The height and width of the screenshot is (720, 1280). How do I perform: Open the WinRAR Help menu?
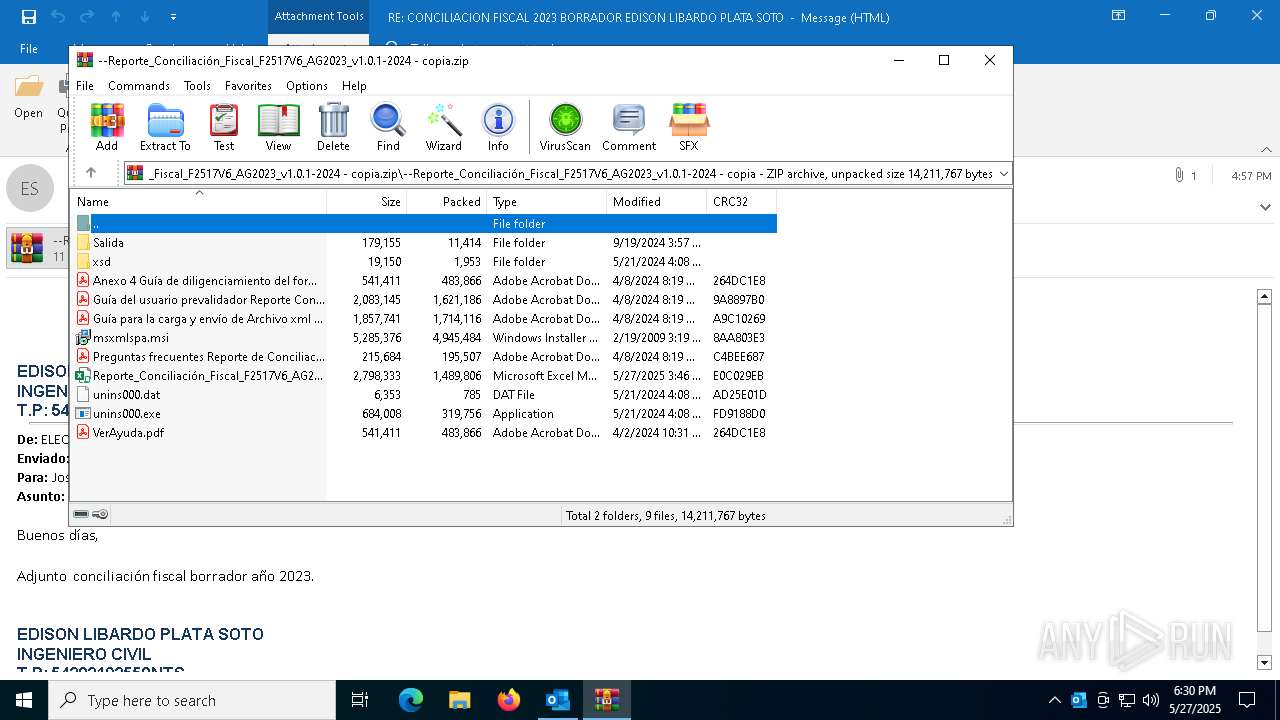(354, 86)
